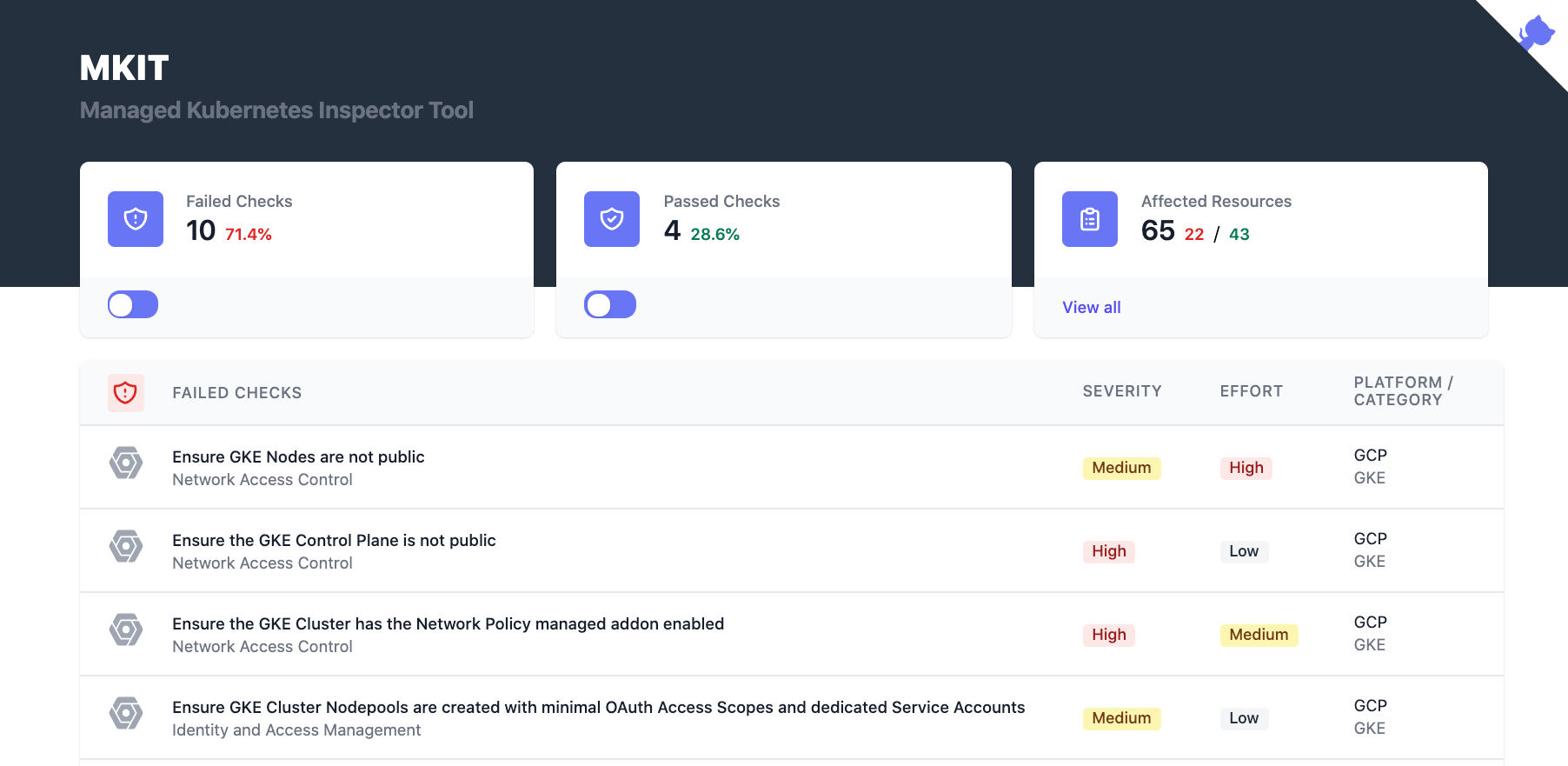
Task: Click Medium effort badge on Network Policy row
Action: coord(1259,635)
